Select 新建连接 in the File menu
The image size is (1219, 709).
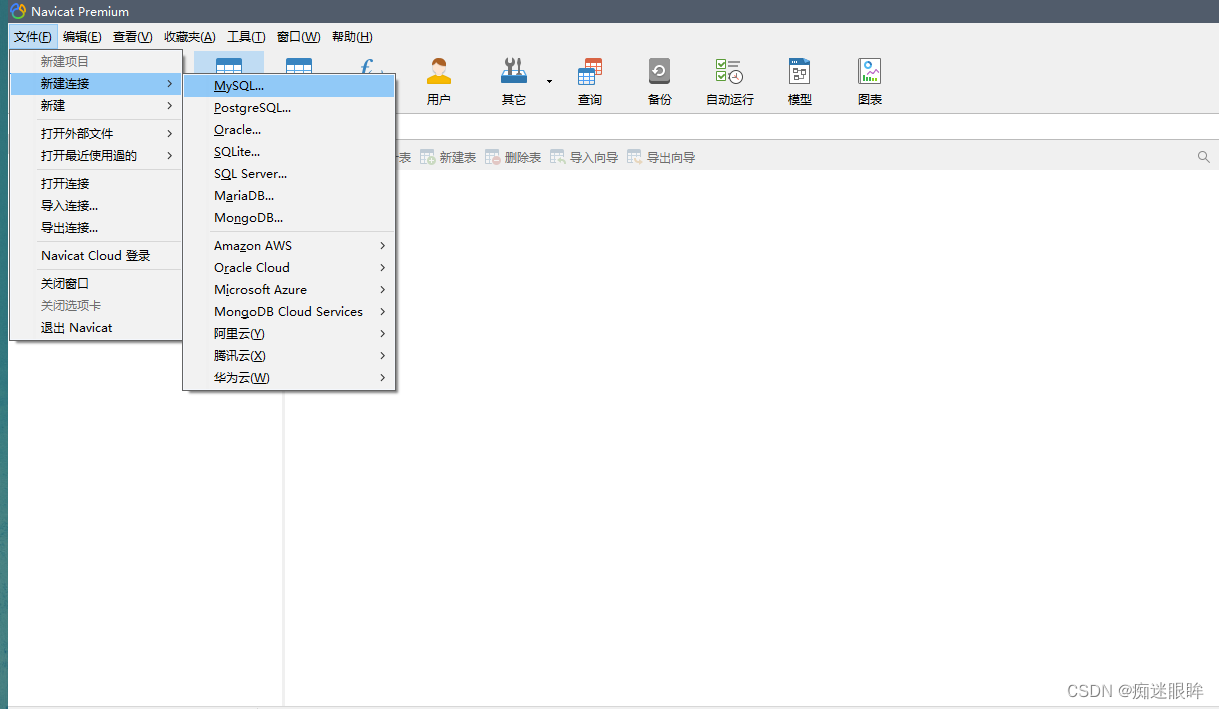click(96, 84)
